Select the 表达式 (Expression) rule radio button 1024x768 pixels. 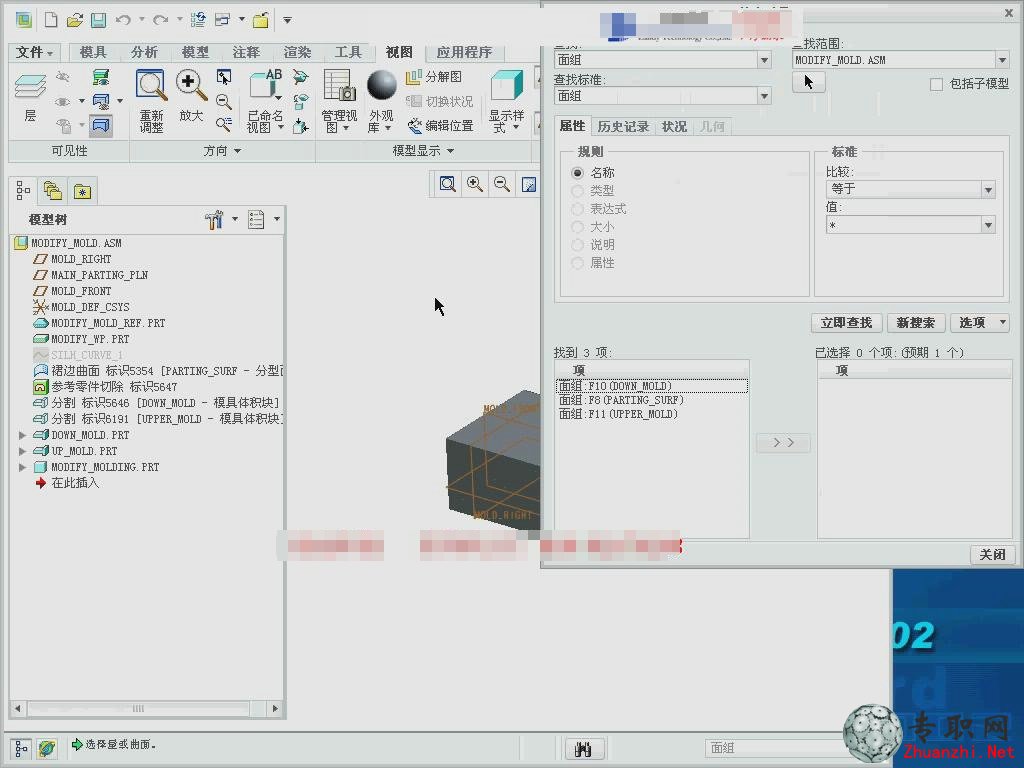click(x=577, y=209)
